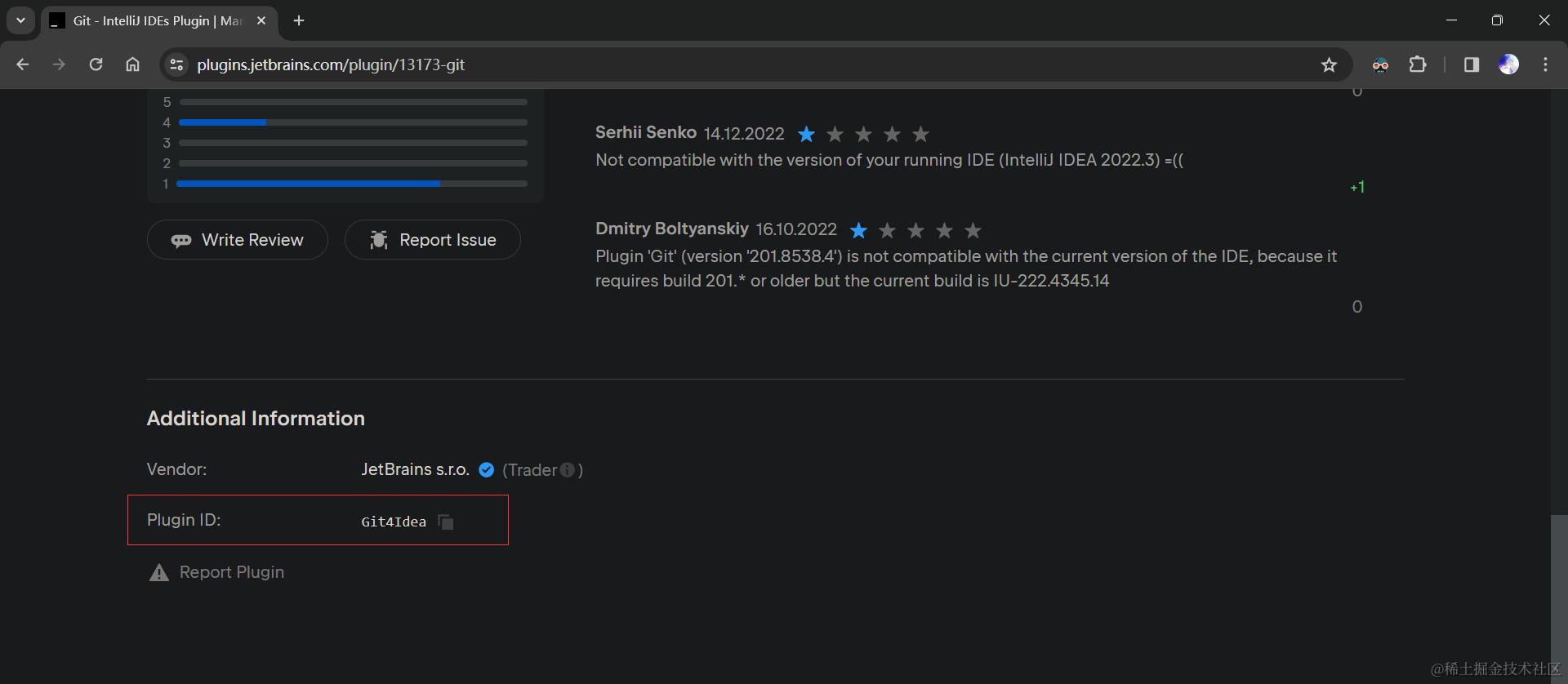Open the browser Extensions puzzle icon
This screenshot has height=684, width=1568.
[x=1418, y=65]
